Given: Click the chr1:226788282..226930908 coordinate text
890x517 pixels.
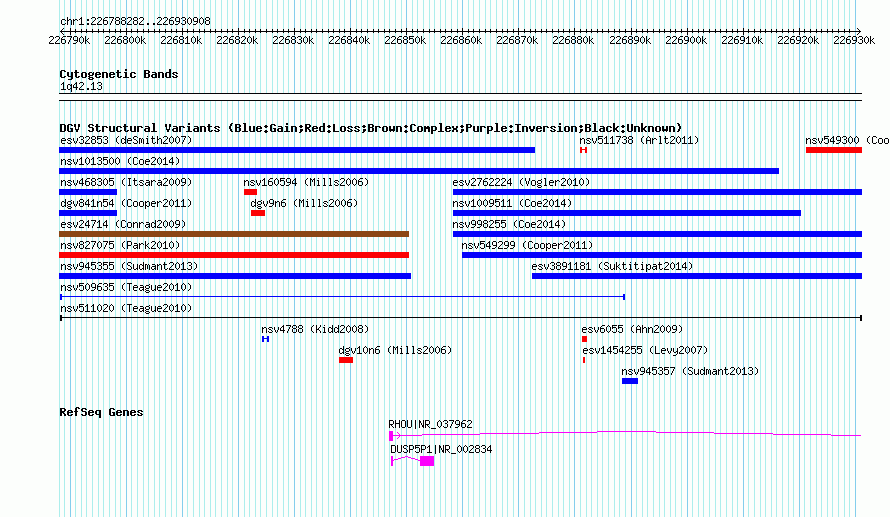Looking at the screenshot, I should [135, 21].
